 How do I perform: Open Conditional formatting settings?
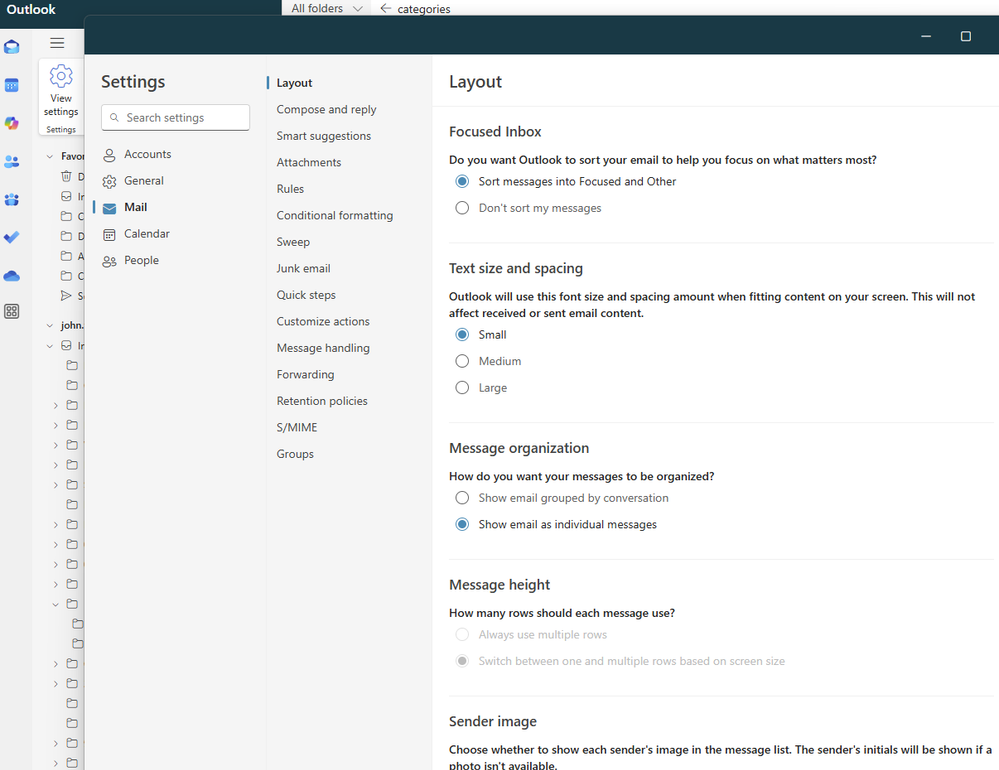[334, 215]
